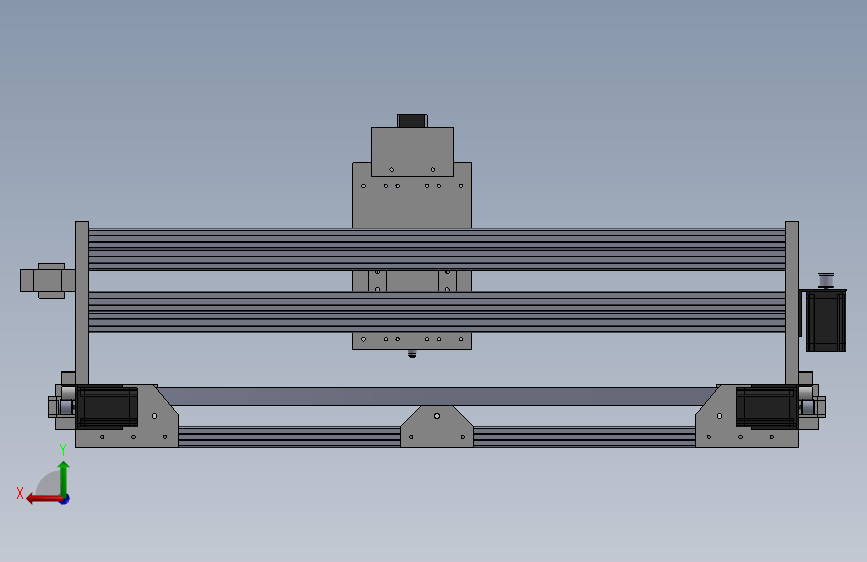This screenshot has height=562, width=867.
Task: Click the blue Z axis ball of the orientation triad
Action: [x=65, y=499]
